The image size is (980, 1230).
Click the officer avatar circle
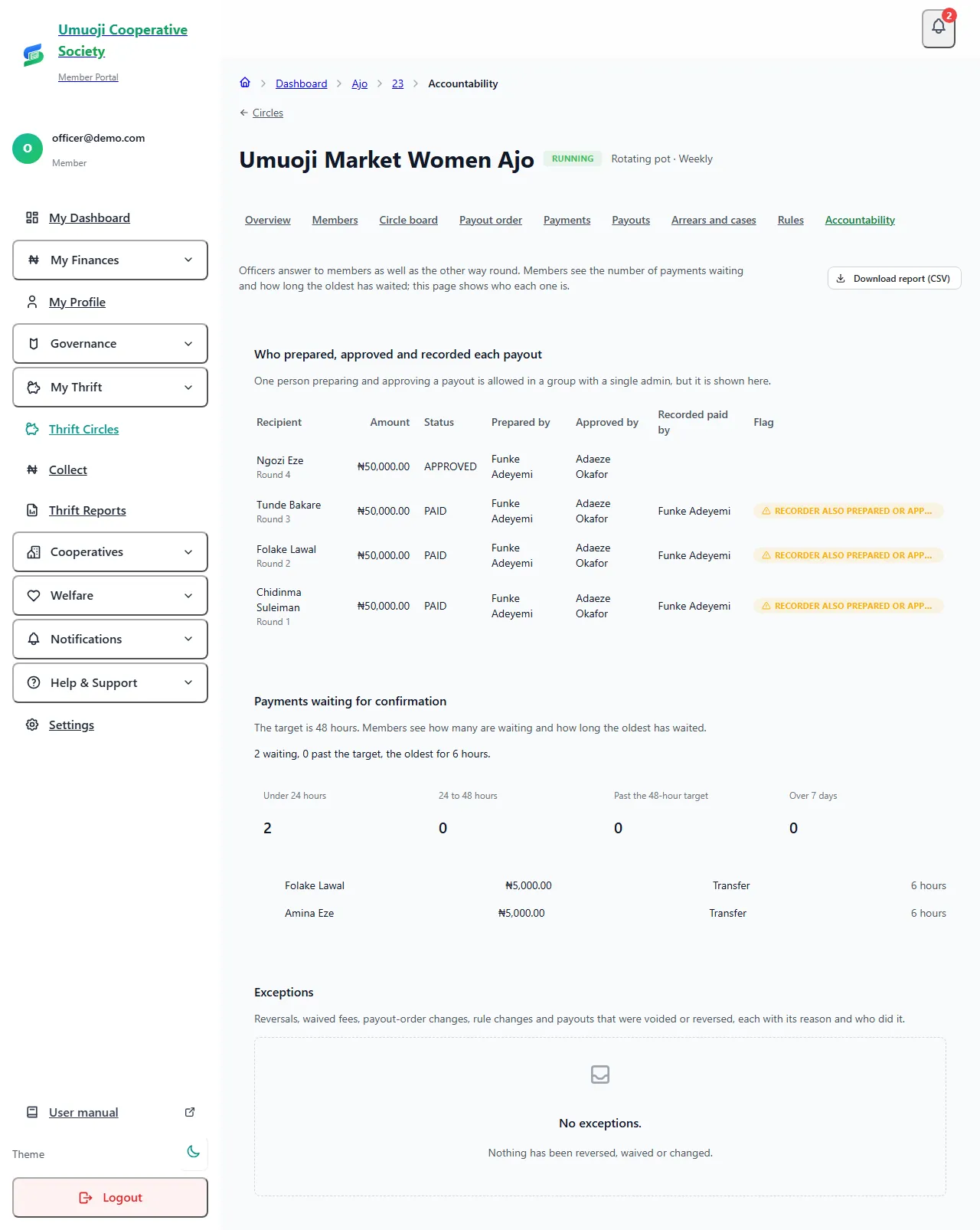(x=28, y=149)
